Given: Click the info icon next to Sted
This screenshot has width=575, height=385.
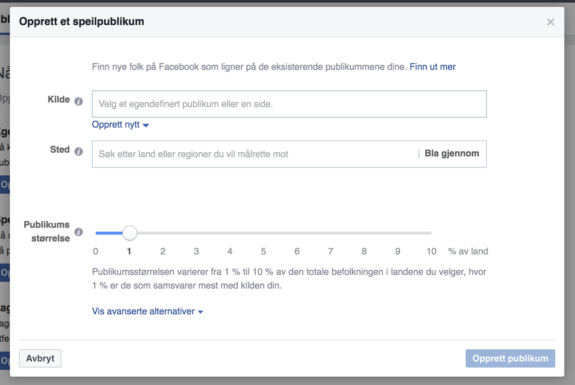Looking at the screenshot, I should [78, 151].
